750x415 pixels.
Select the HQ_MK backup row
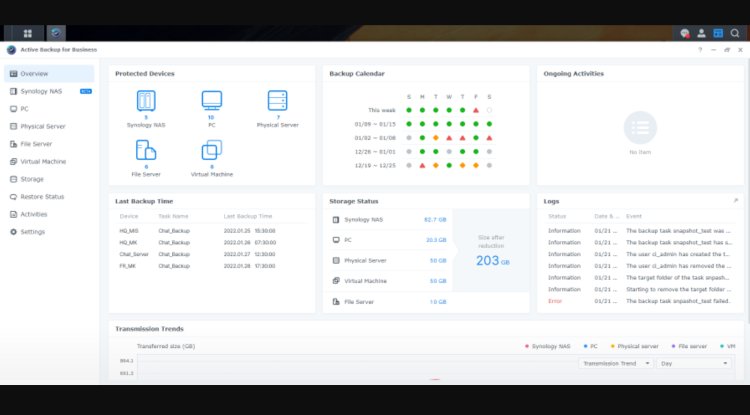coord(211,242)
